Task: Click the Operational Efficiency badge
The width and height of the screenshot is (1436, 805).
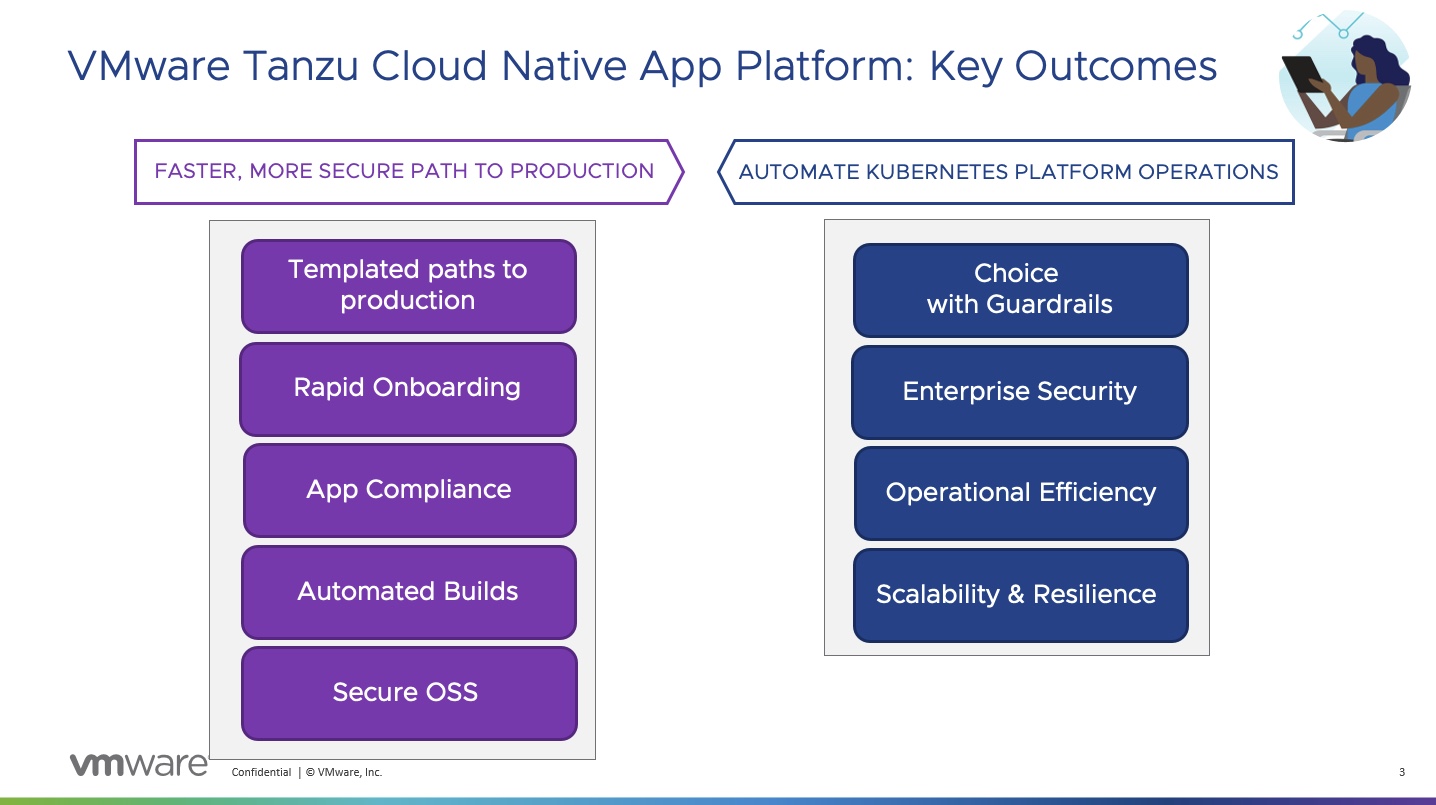Action: click(1020, 493)
